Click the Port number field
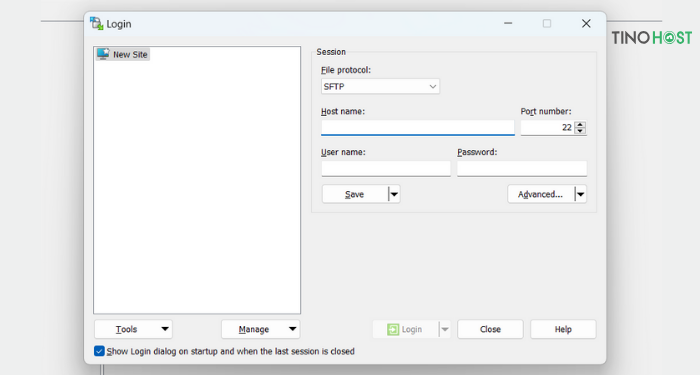700x375 pixels. [547, 128]
